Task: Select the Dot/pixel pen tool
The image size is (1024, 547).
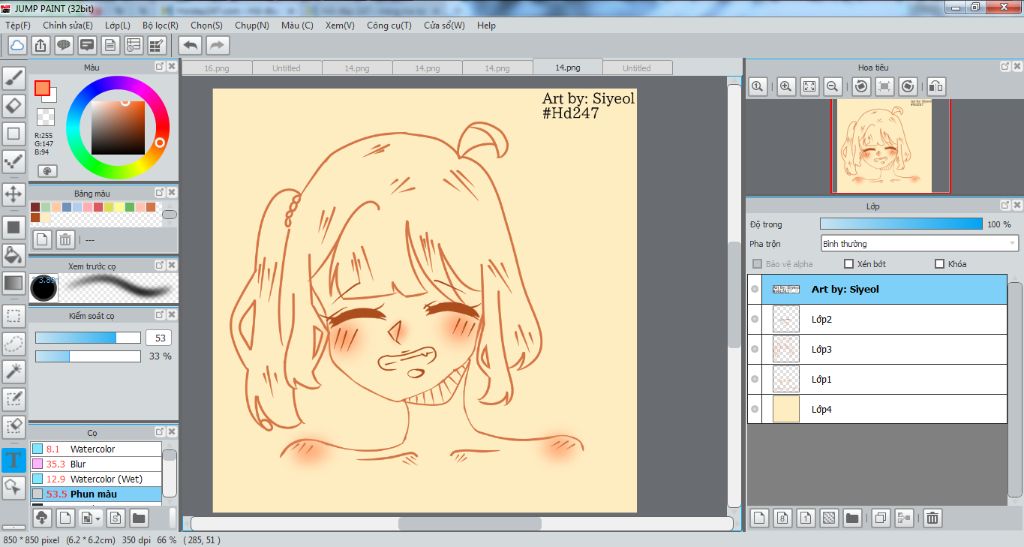Action: (14, 161)
